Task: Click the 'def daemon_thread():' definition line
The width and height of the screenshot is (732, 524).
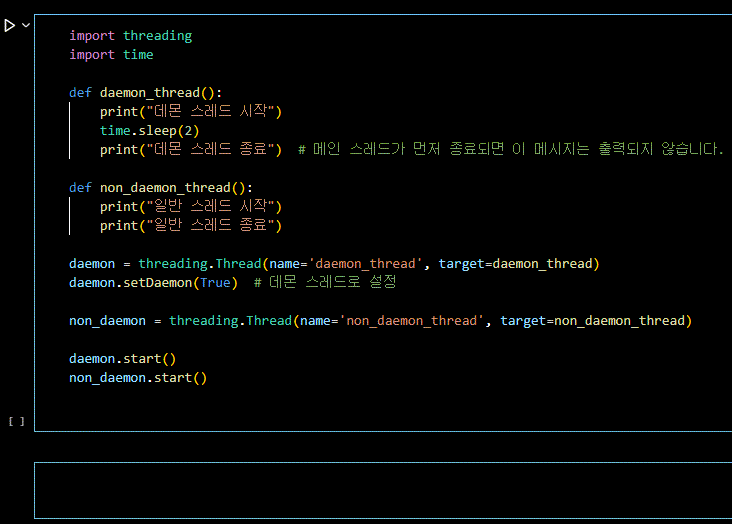Action: (x=146, y=92)
